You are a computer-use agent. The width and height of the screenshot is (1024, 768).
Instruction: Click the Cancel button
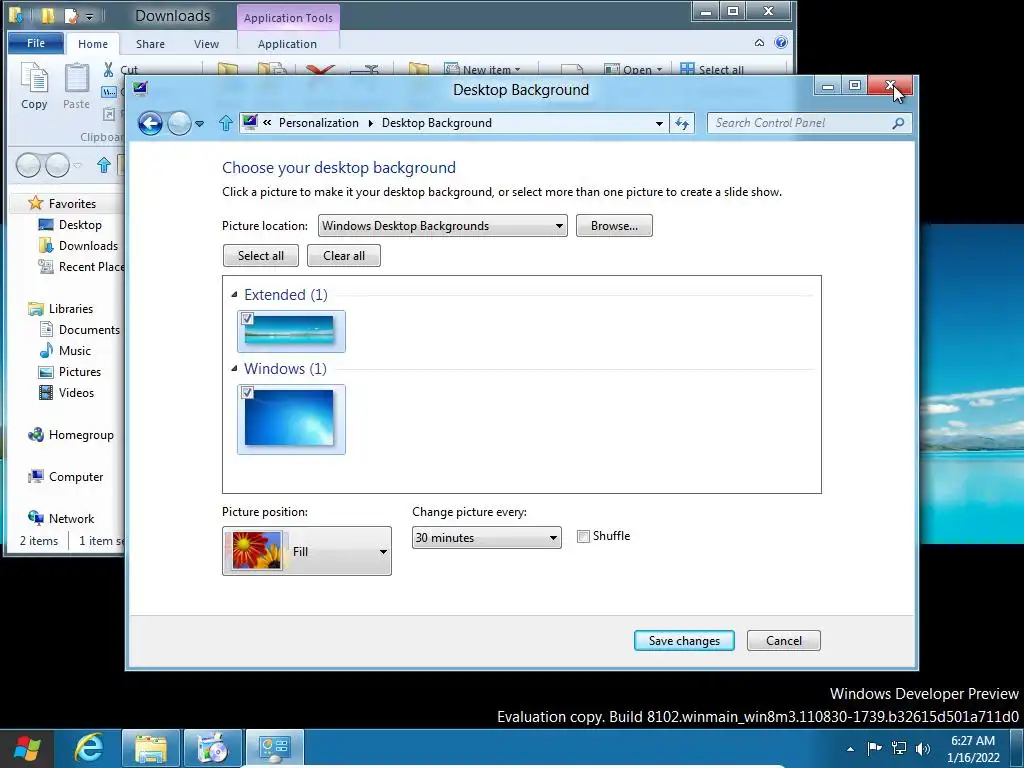784,641
